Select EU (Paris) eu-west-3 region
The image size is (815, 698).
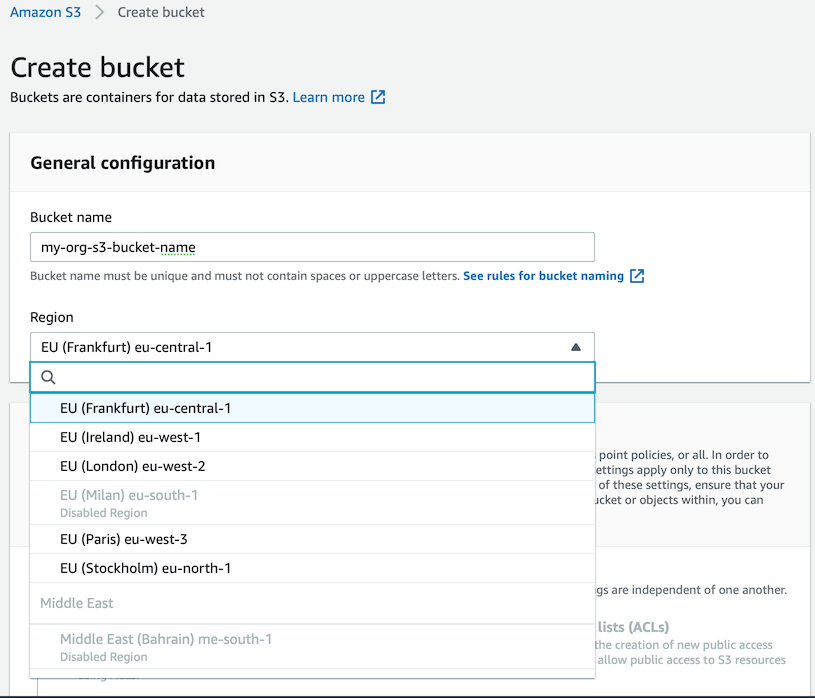(123, 539)
